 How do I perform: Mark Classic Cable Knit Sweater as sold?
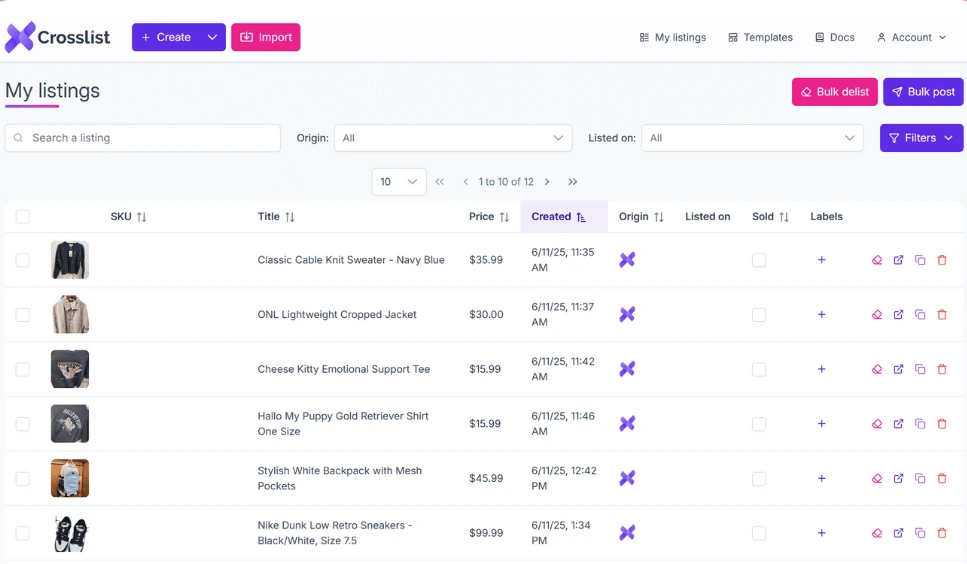[x=759, y=260]
